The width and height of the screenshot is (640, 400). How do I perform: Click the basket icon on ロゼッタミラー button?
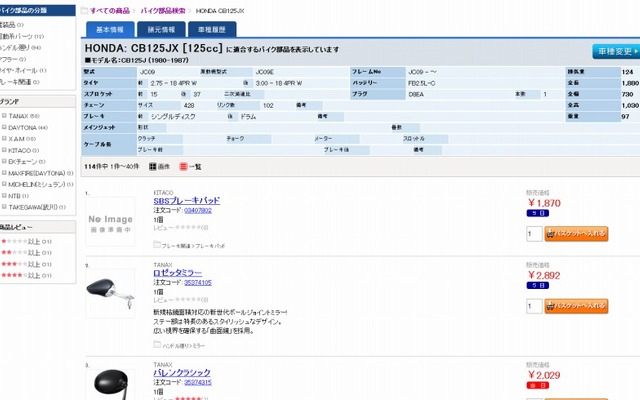(x=550, y=306)
